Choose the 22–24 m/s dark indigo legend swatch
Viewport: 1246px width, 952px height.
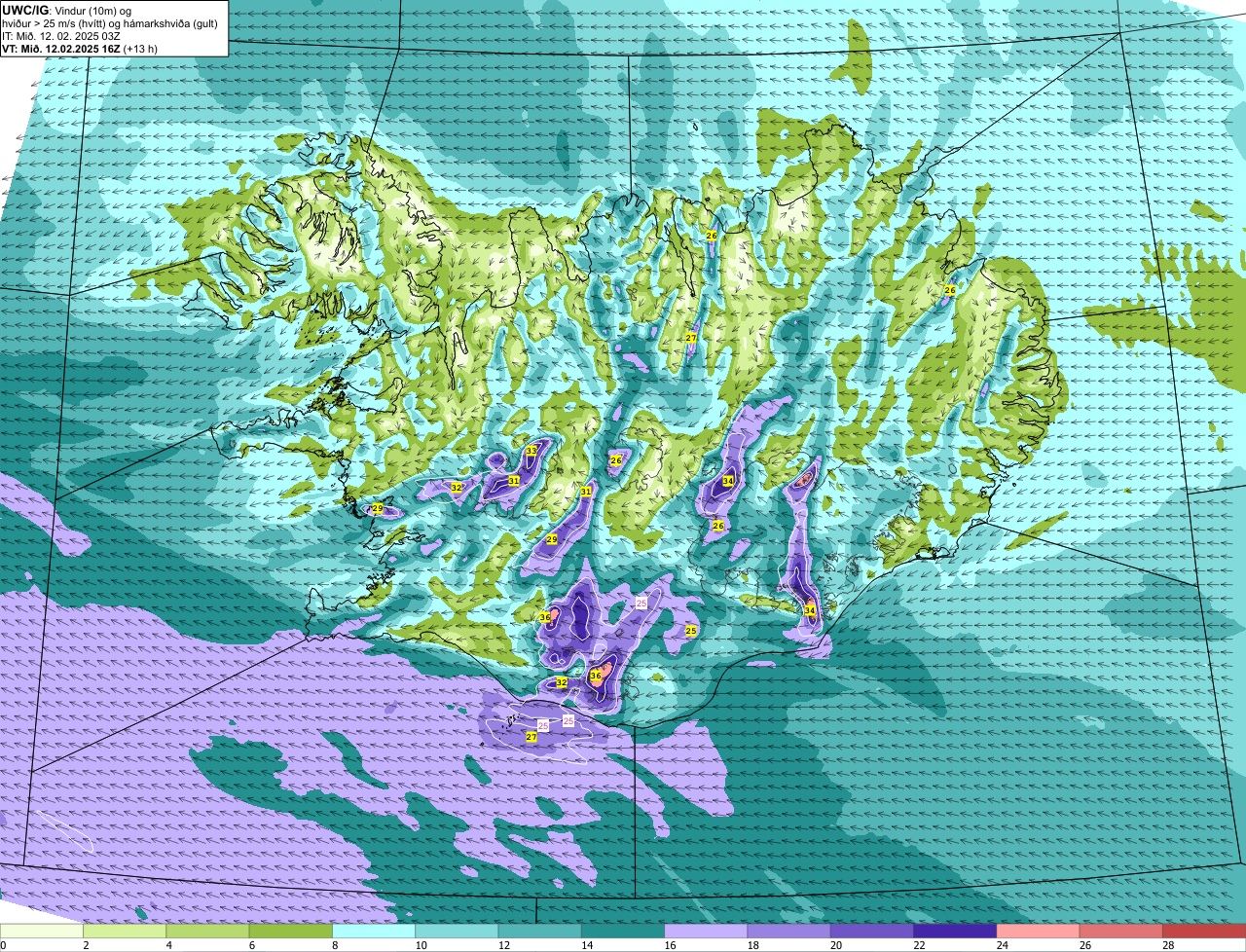[955, 931]
